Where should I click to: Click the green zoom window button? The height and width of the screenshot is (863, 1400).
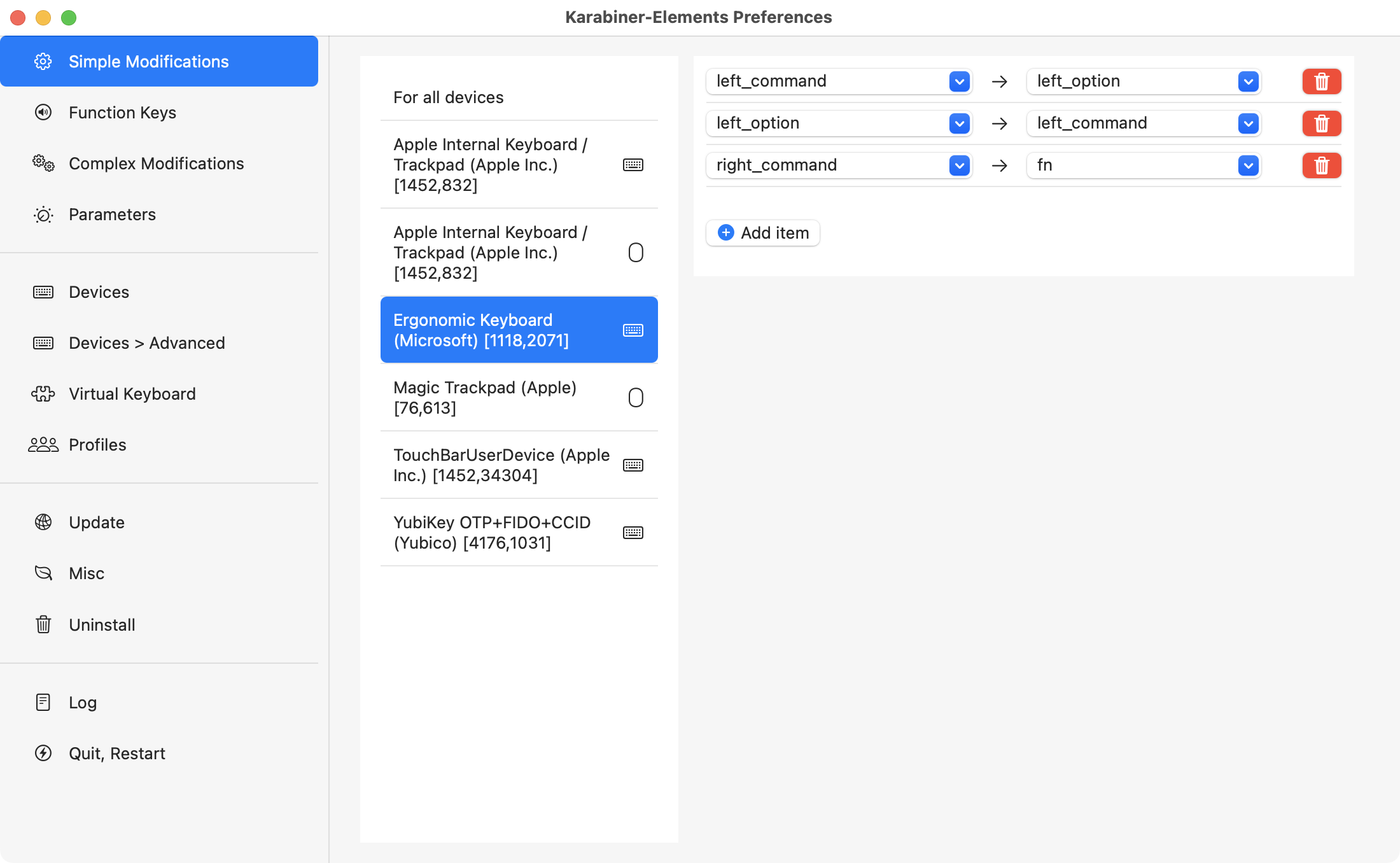(x=69, y=17)
